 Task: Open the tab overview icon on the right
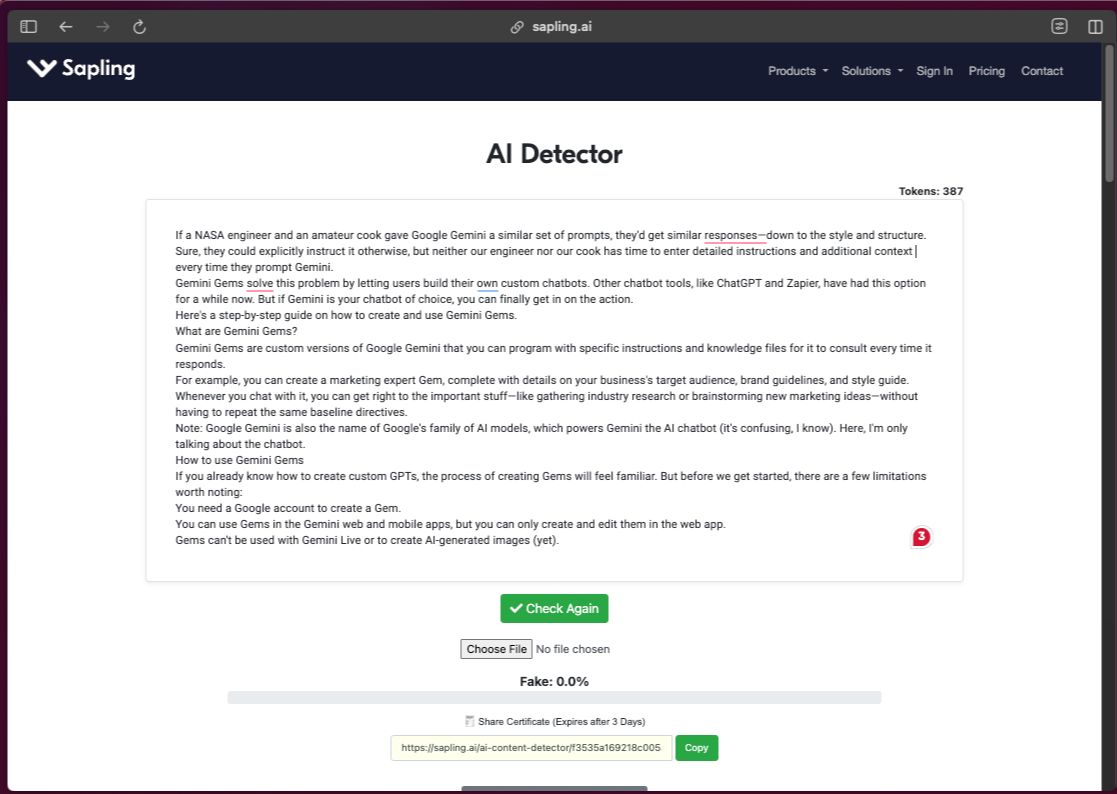(x=1094, y=26)
